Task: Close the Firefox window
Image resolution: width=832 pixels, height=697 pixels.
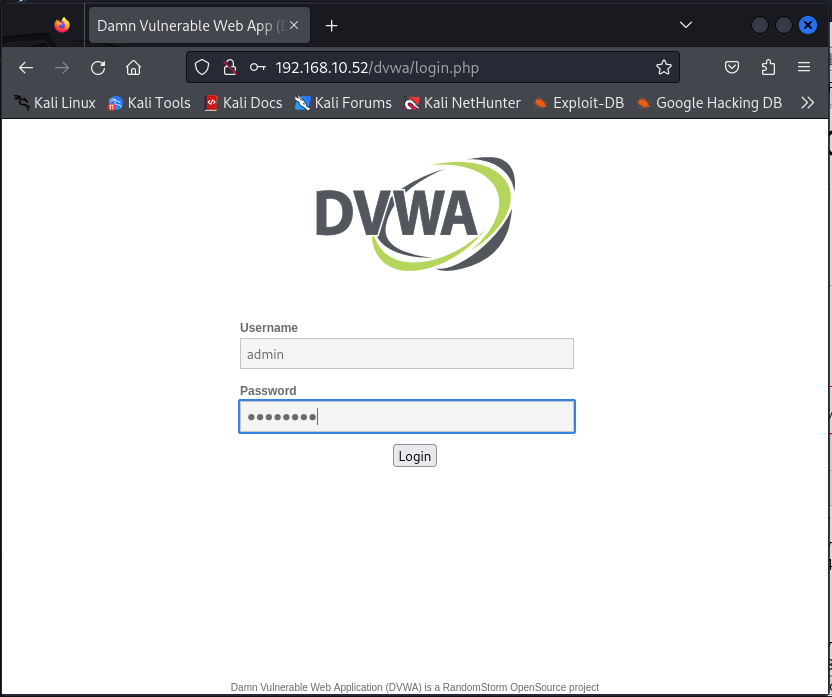Action: coord(808,25)
